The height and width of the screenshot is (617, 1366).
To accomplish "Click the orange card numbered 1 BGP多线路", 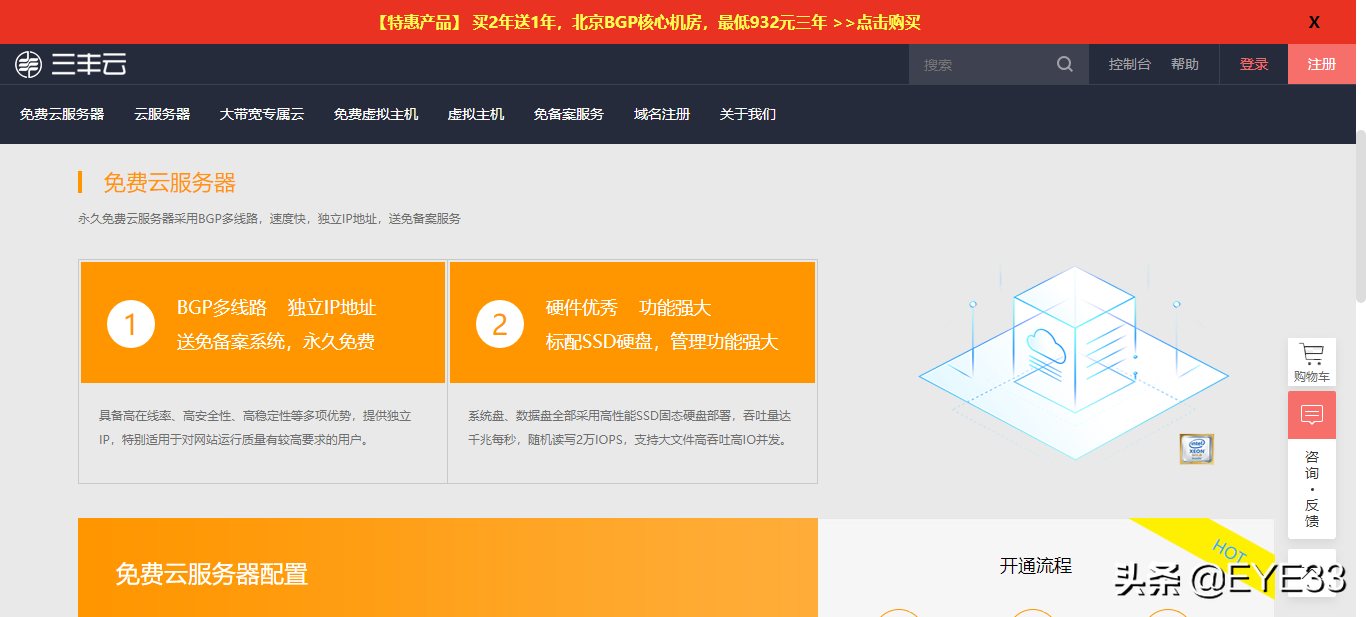I will tap(263, 323).
